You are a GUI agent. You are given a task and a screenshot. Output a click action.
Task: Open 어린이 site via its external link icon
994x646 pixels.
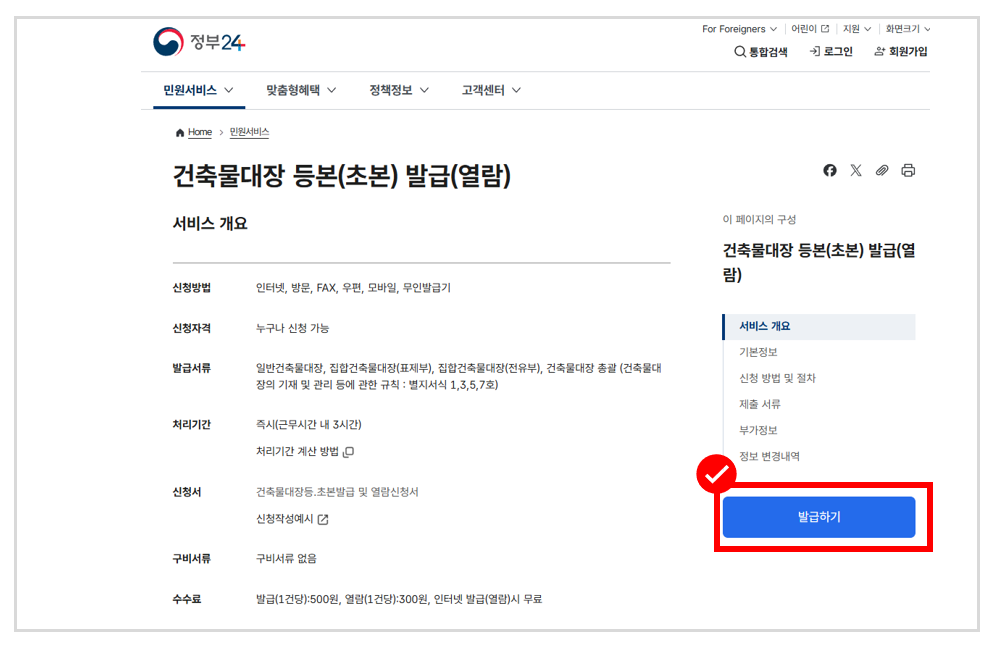pos(824,29)
